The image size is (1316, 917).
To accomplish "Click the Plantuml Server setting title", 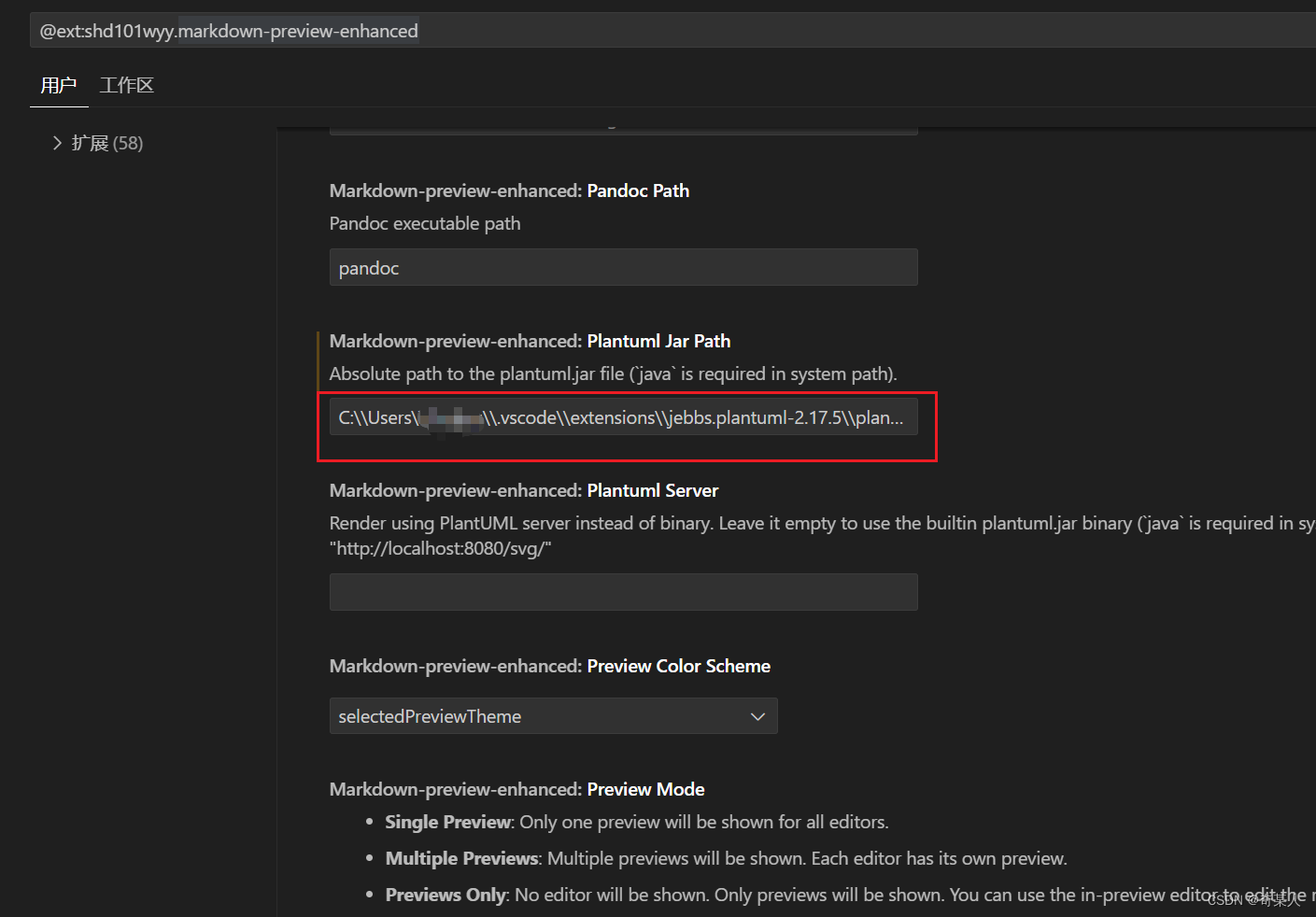I will point(524,490).
